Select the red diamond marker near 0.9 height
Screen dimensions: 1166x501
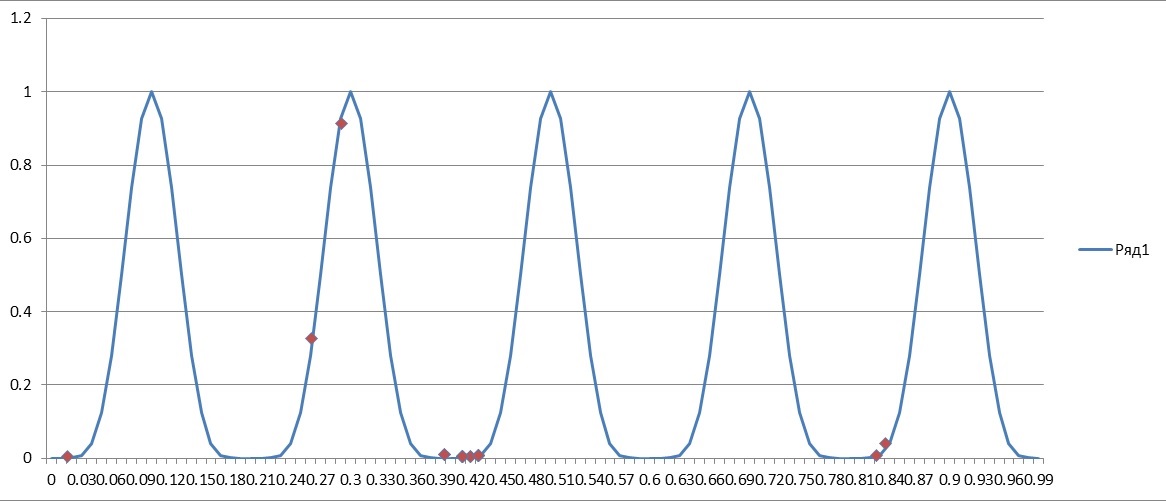tap(341, 123)
